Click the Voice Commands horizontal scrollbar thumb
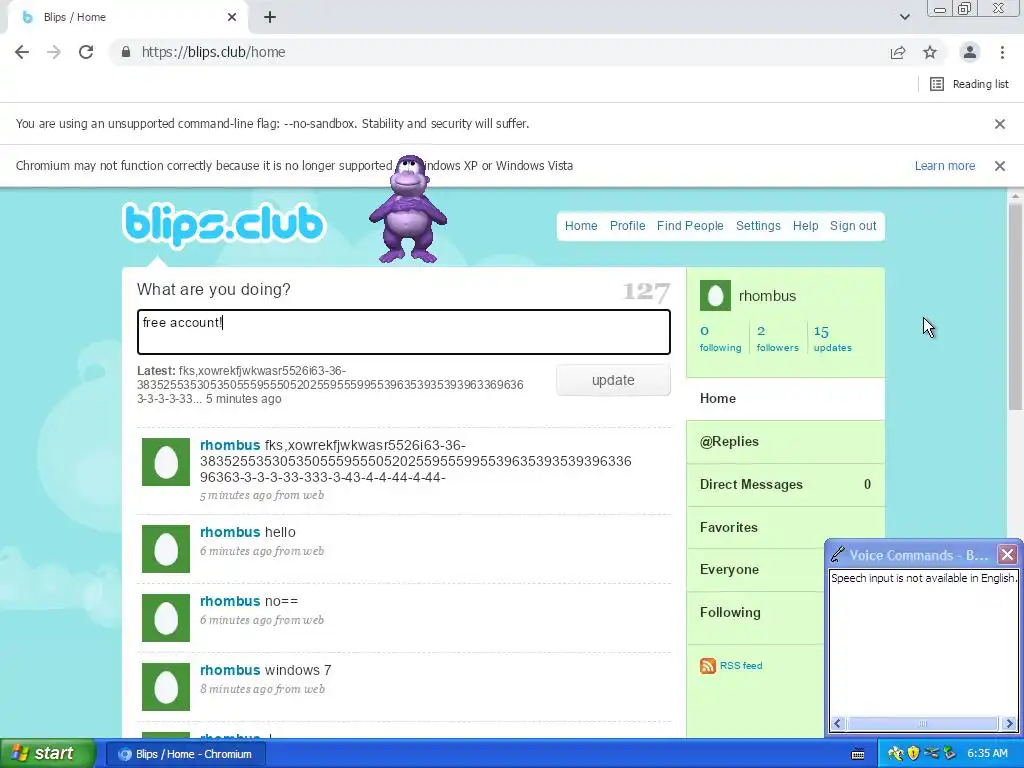Image resolution: width=1024 pixels, height=768 pixels. coord(923,723)
